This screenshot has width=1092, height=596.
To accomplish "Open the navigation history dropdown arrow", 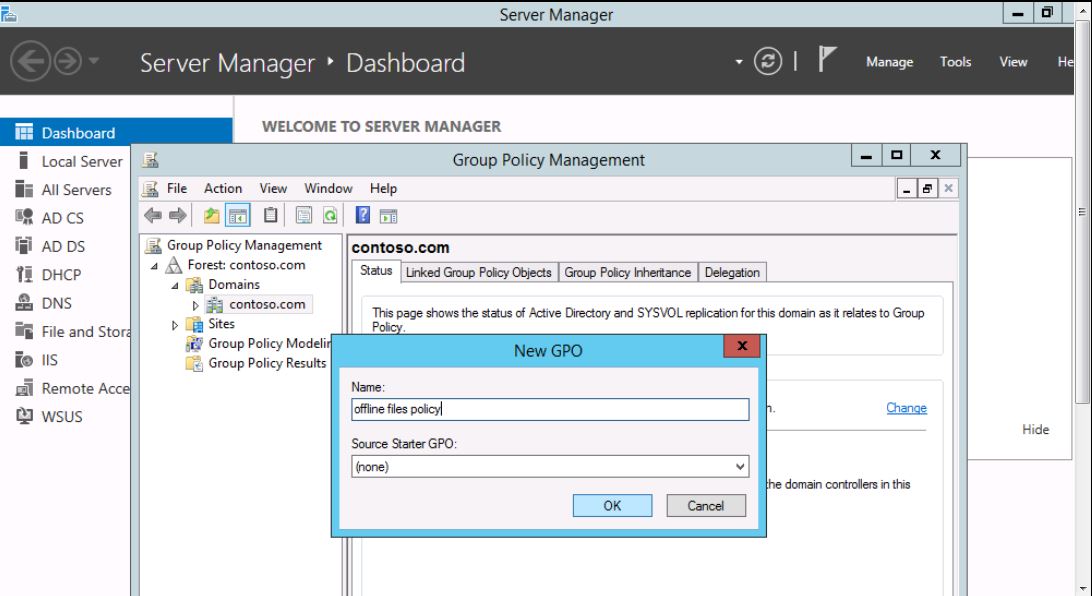I will [x=93, y=61].
